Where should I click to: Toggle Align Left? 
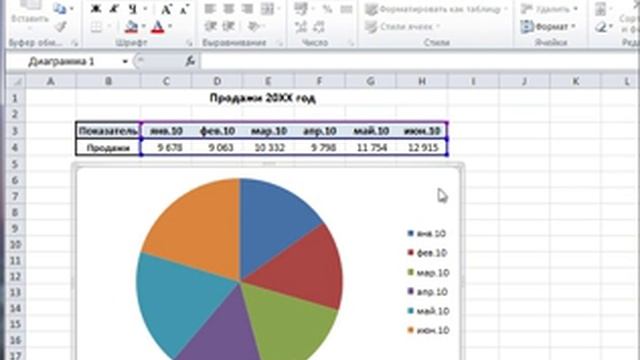[210, 9]
